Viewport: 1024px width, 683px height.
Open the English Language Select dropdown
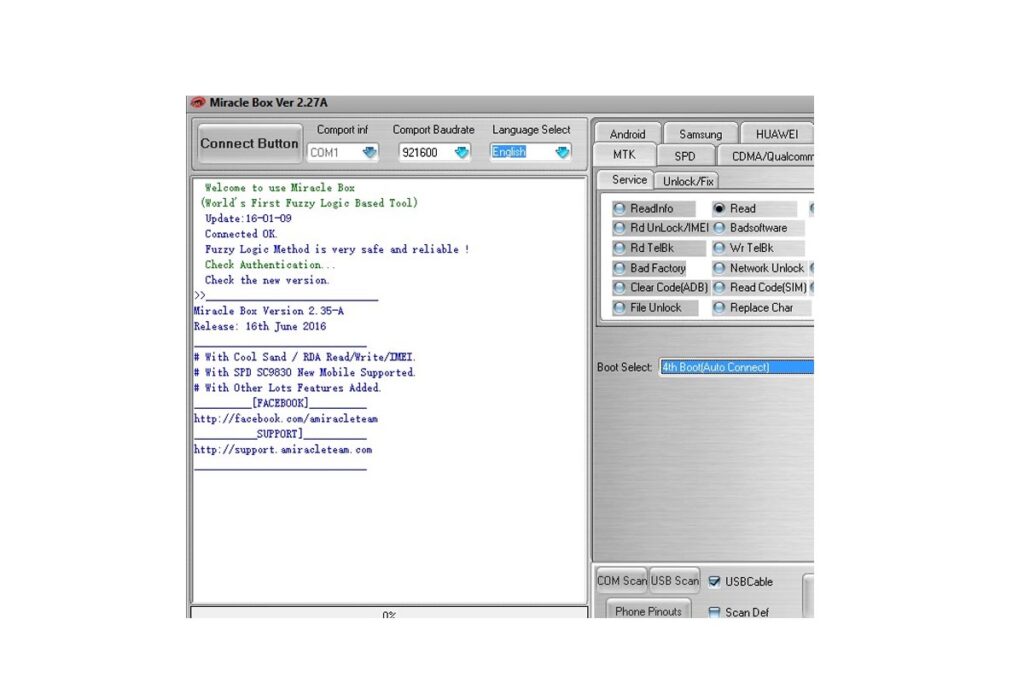click(562, 151)
